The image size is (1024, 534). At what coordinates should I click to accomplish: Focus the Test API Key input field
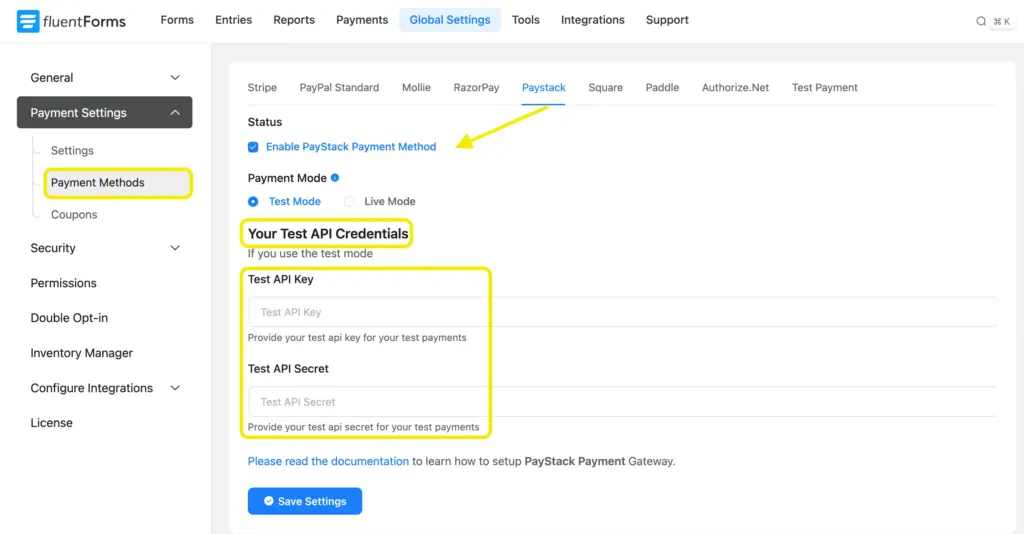point(623,312)
